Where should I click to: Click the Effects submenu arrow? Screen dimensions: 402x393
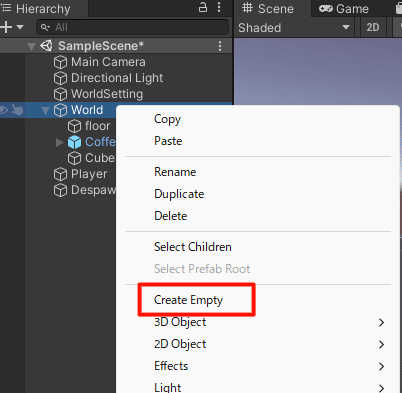click(382, 366)
